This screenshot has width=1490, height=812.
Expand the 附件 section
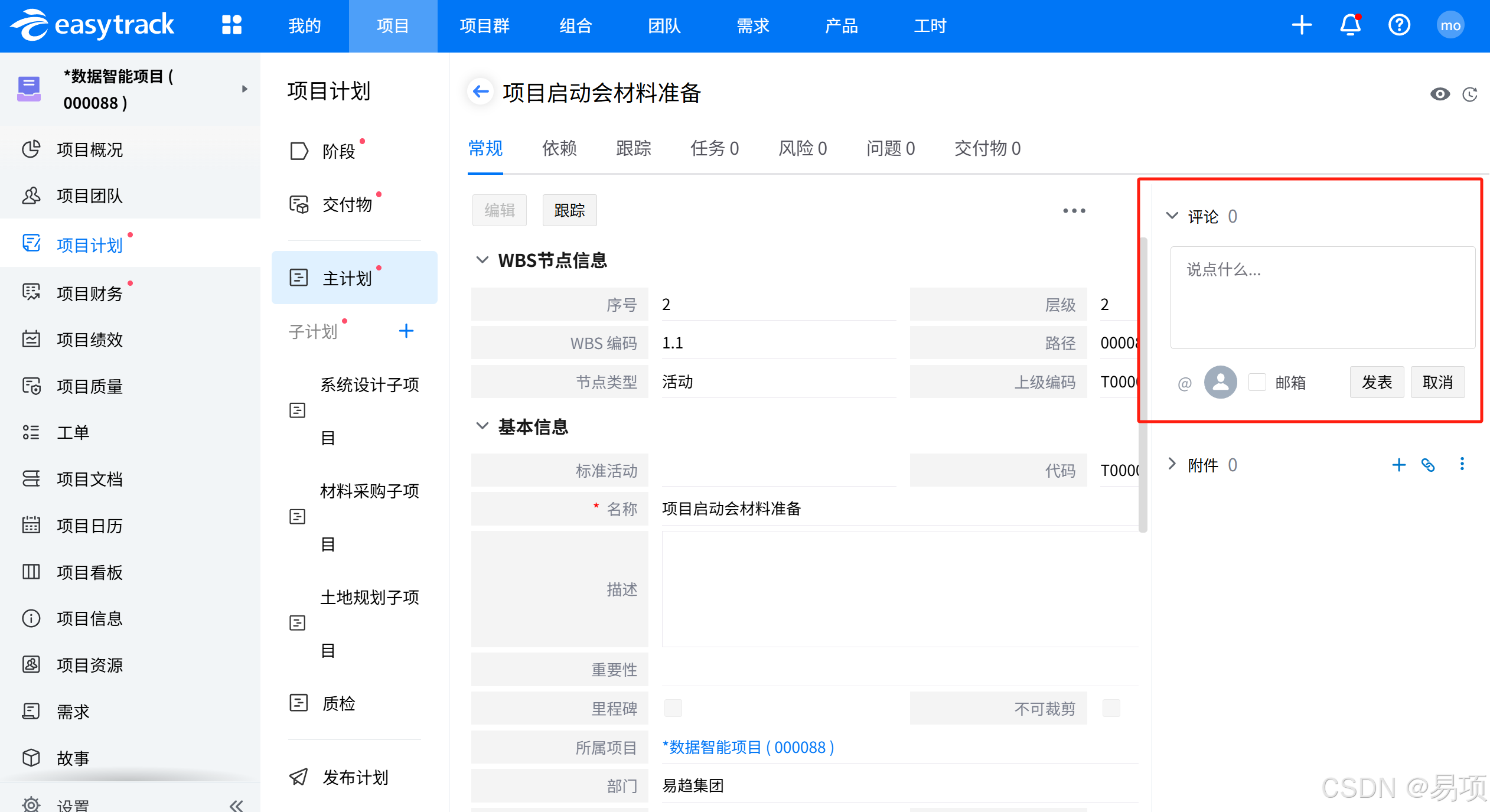pyautogui.click(x=1172, y=464)
